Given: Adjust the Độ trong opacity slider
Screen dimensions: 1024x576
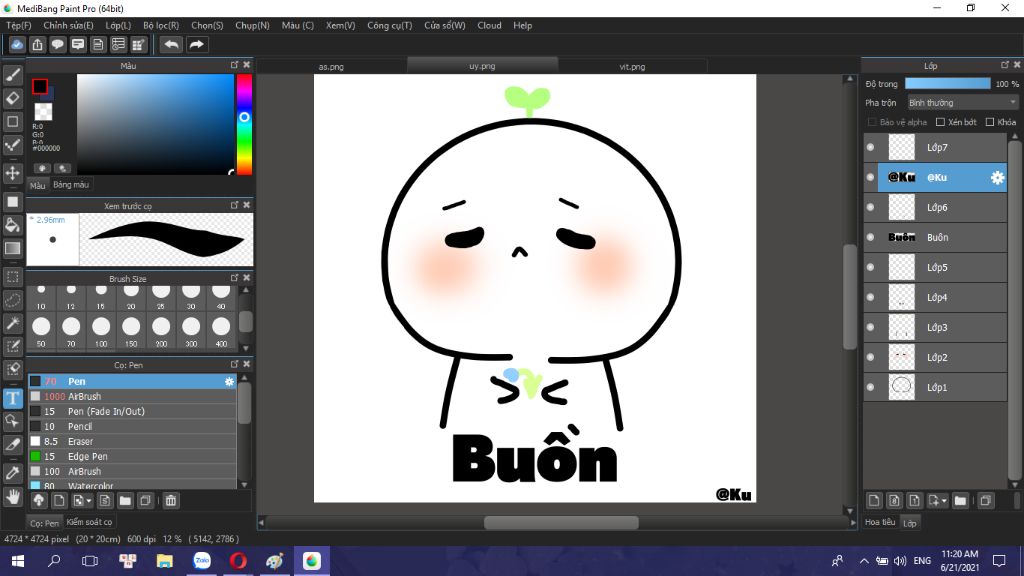Looking at the screenshot, I should [x=948, y=84].
